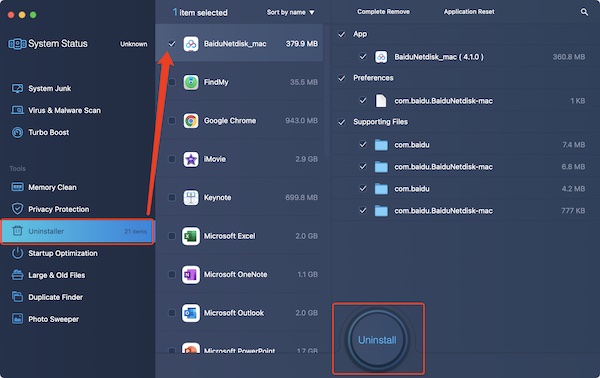Screen dimensions: 600x378
Task: Check the Microsoft OneNote checkbox
Action: pyautogui.click(x=172, y=275)
